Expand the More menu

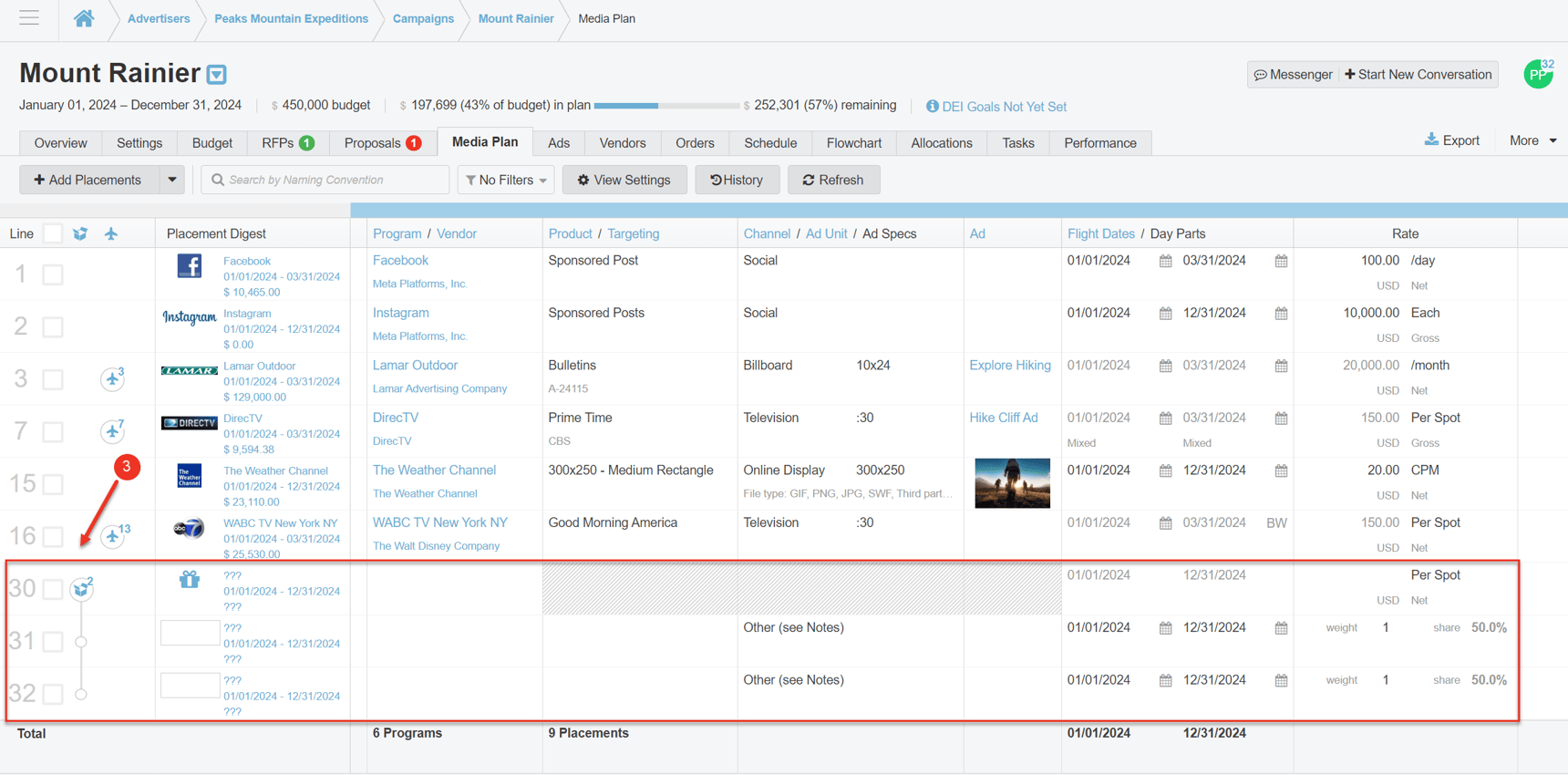(x=1532, y=140)
